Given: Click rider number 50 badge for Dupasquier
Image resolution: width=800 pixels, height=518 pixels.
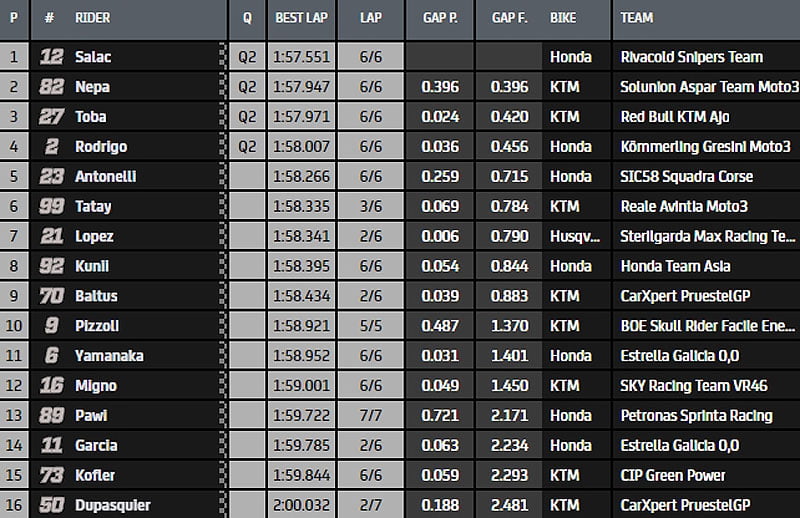Looking at the screenshot, I should 50,505.
